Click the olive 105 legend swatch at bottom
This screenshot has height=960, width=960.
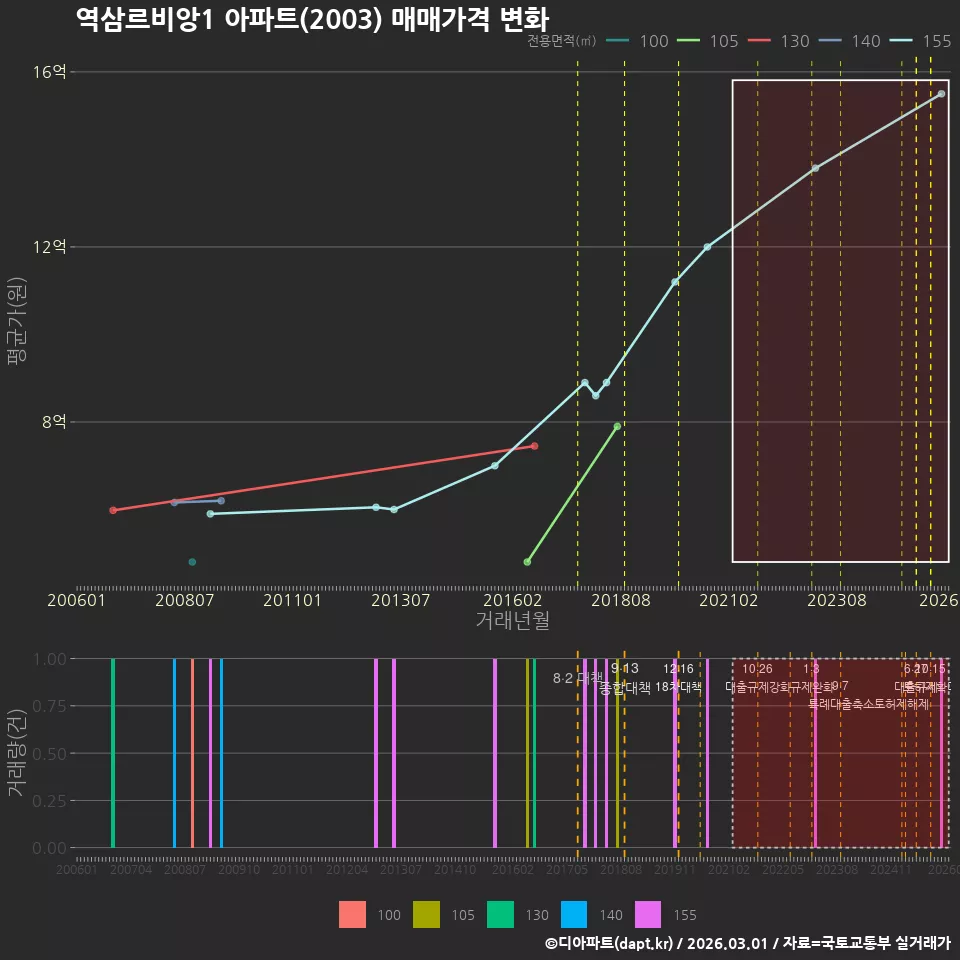pos(426,914)
